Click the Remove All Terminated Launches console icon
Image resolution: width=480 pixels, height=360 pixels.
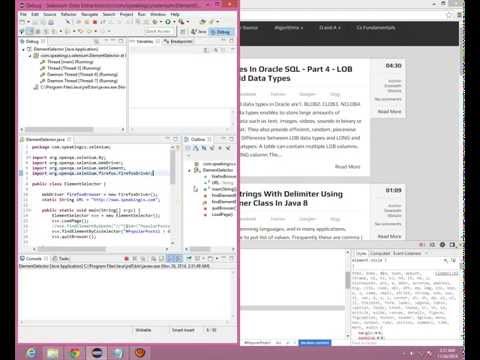[143, 259]
